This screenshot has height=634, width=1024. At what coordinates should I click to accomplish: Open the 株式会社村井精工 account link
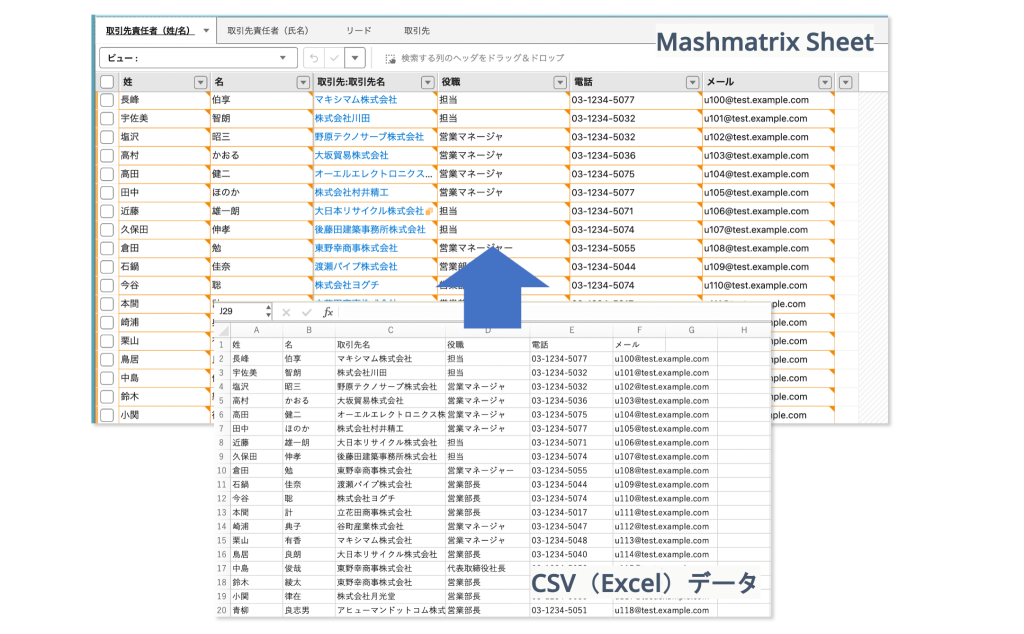point(352,192)
